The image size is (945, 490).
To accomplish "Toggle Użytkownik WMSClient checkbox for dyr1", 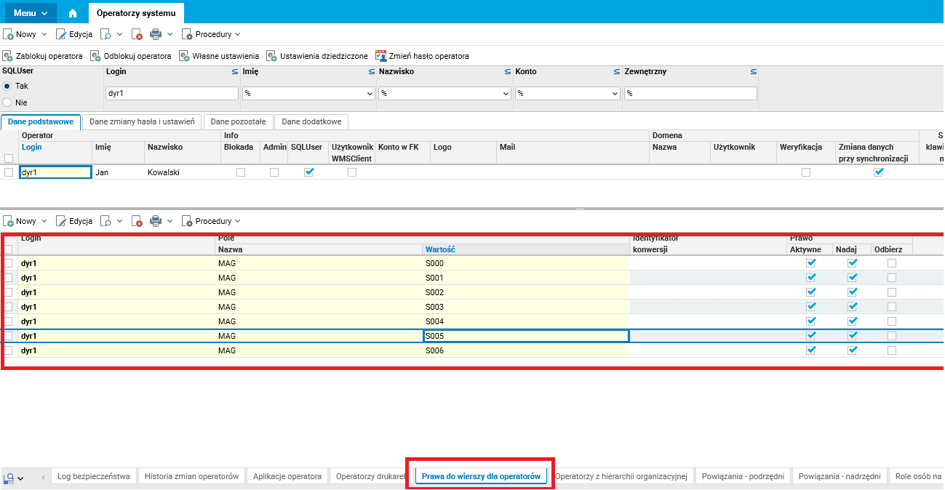I will 352,172.
